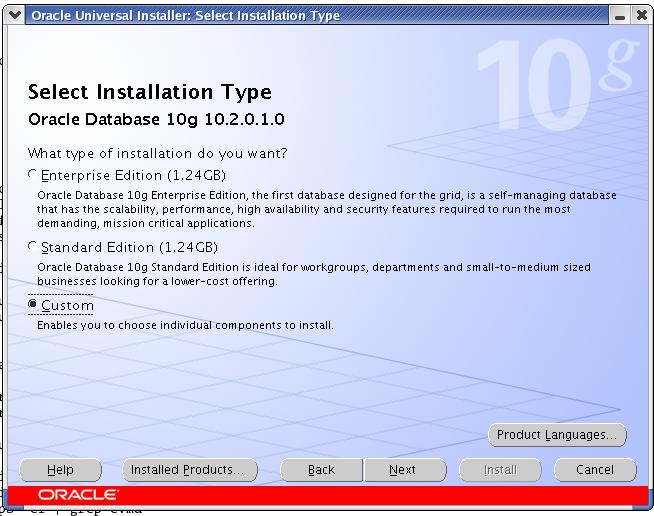Click the Oracle logo in red footer
This screenshot has width=654, height=516.
(x=78, y=495)
